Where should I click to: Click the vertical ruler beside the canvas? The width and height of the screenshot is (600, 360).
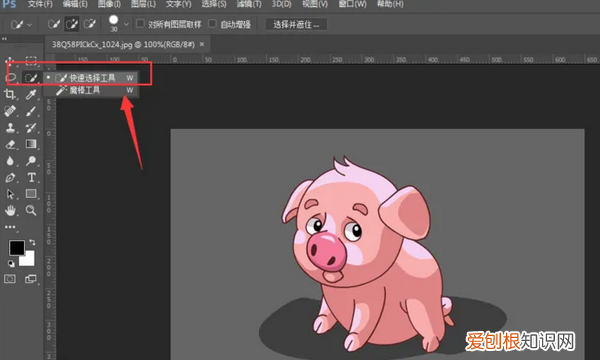click(x=50, y=212)
